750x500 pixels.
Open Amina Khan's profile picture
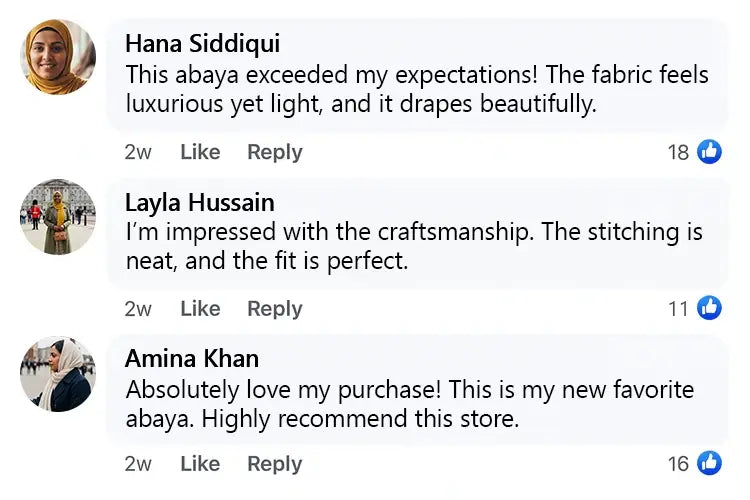(58, 373)
